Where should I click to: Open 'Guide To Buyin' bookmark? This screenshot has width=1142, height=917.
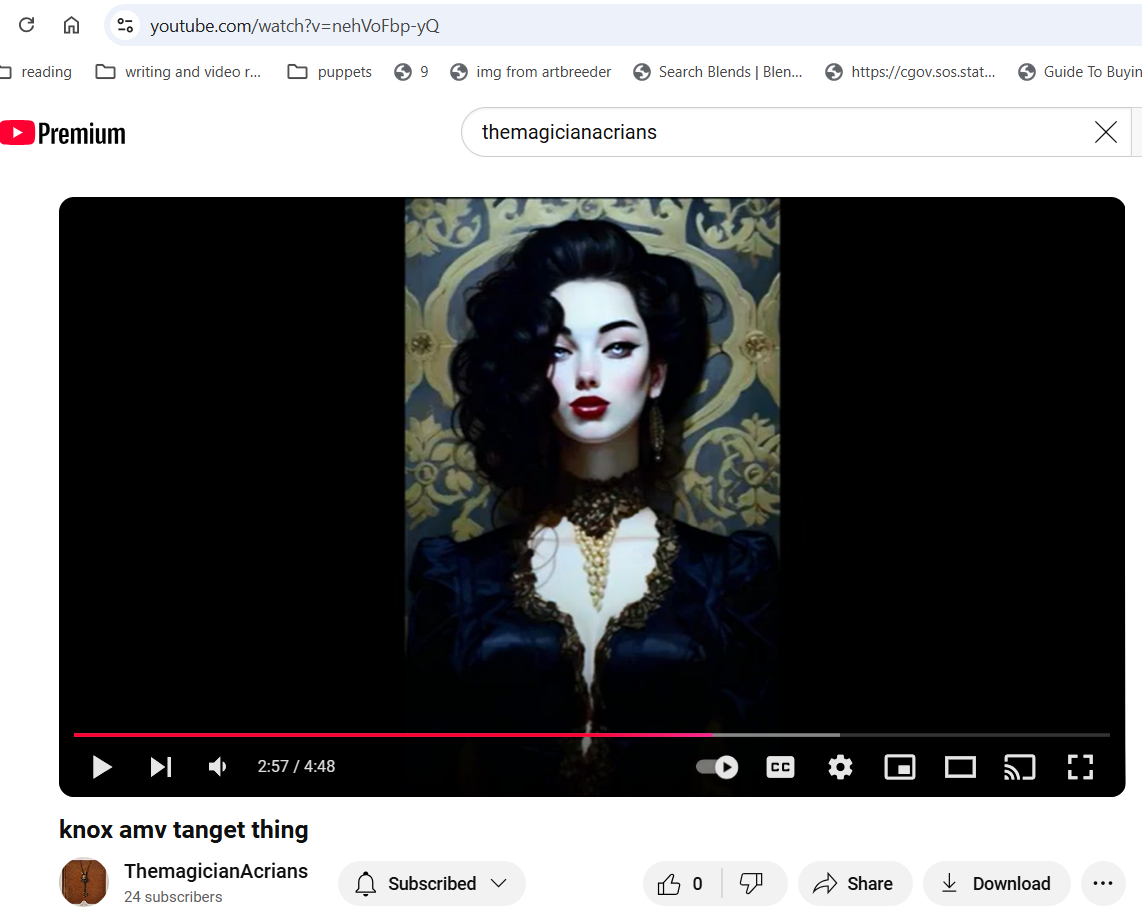click(1080, 72)
